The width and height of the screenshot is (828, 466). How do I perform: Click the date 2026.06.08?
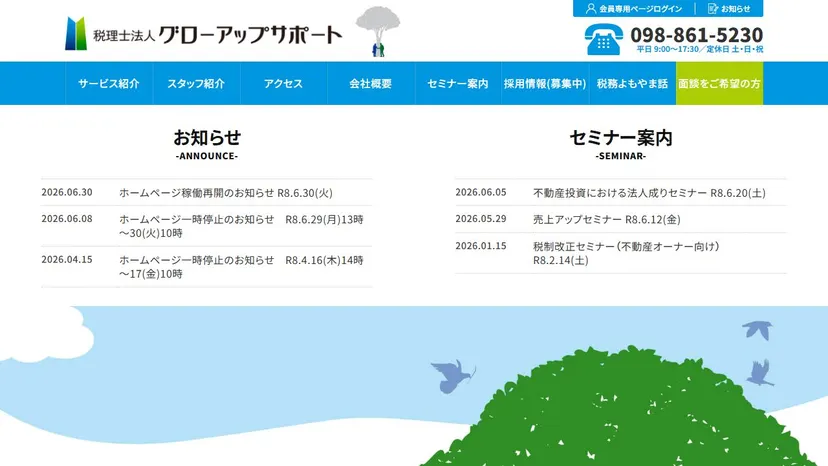coord(67,219)
